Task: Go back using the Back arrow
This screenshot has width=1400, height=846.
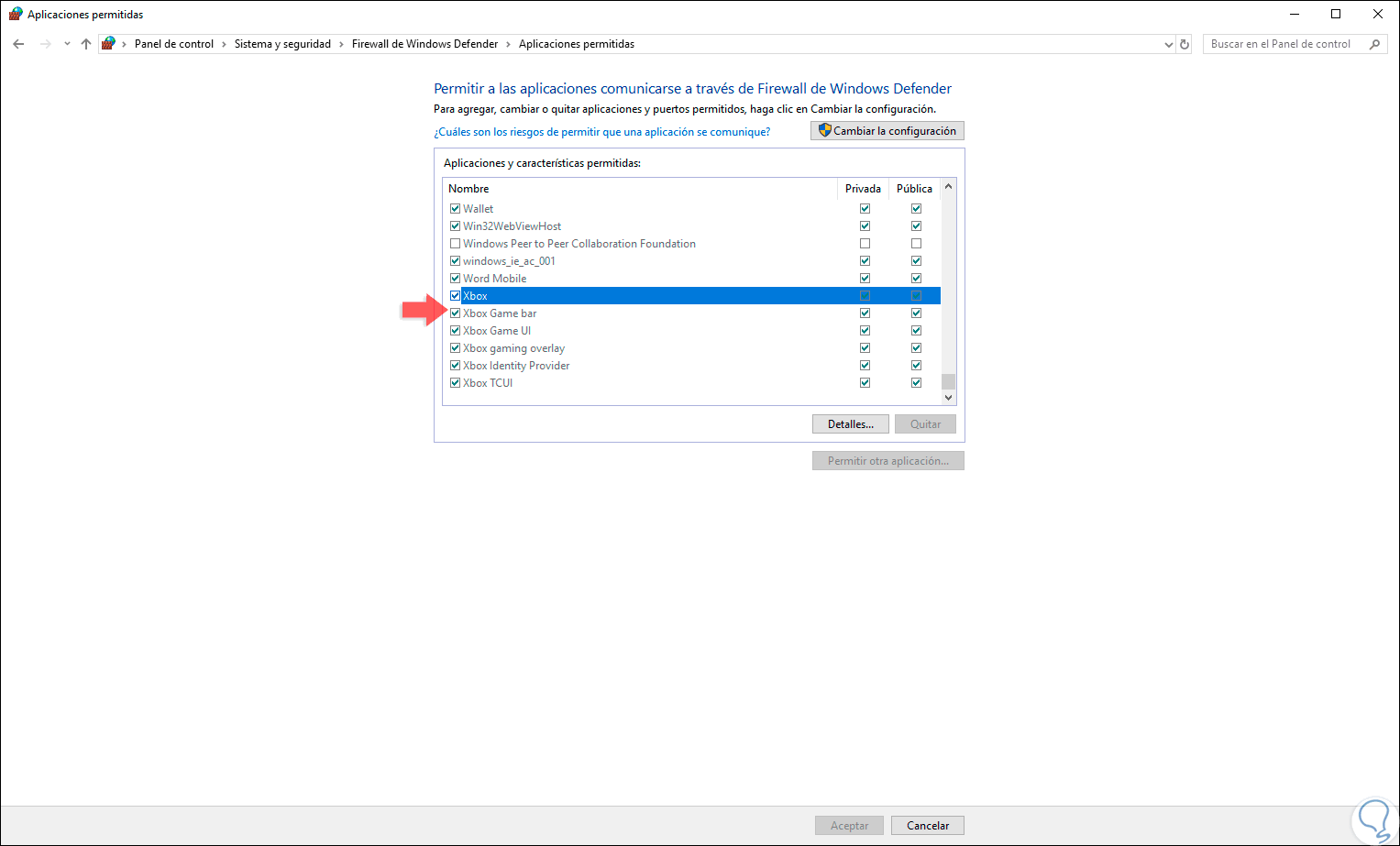Action: pos(18,44)
